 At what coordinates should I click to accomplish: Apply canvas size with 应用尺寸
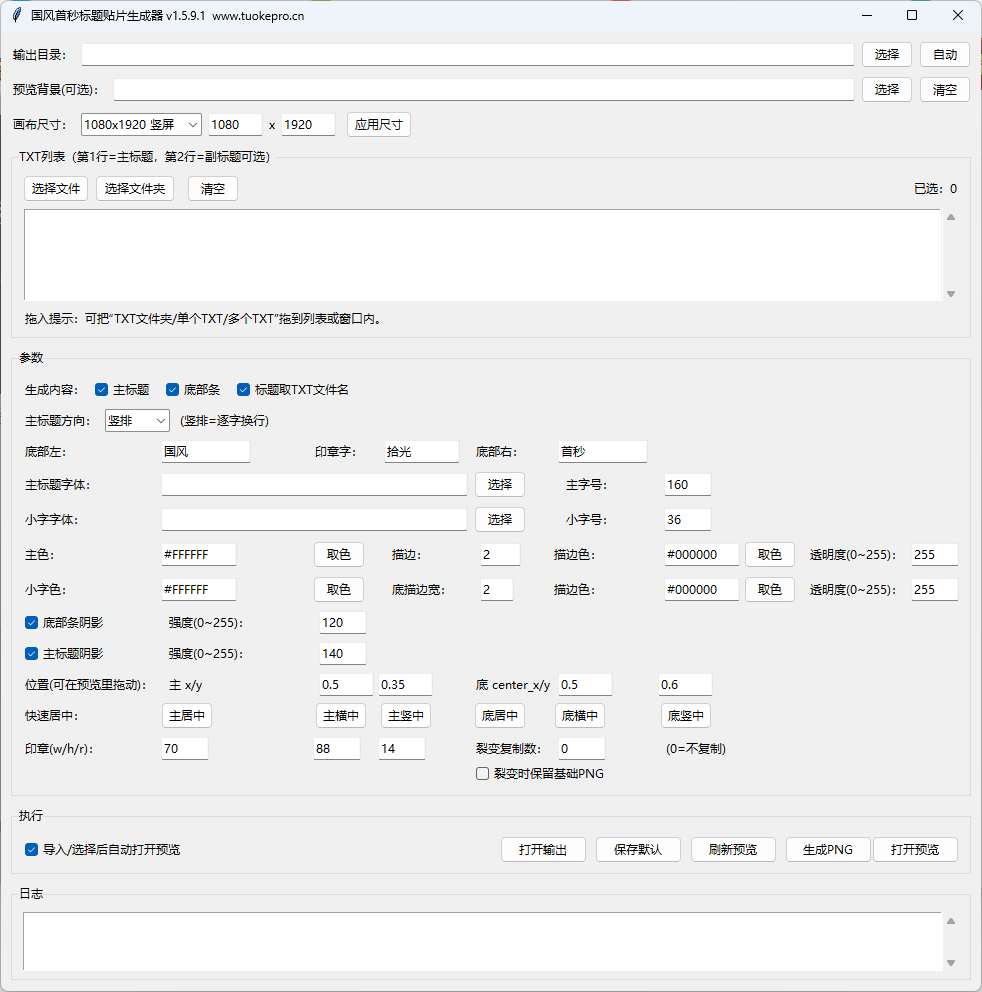(x=379, y=125)
